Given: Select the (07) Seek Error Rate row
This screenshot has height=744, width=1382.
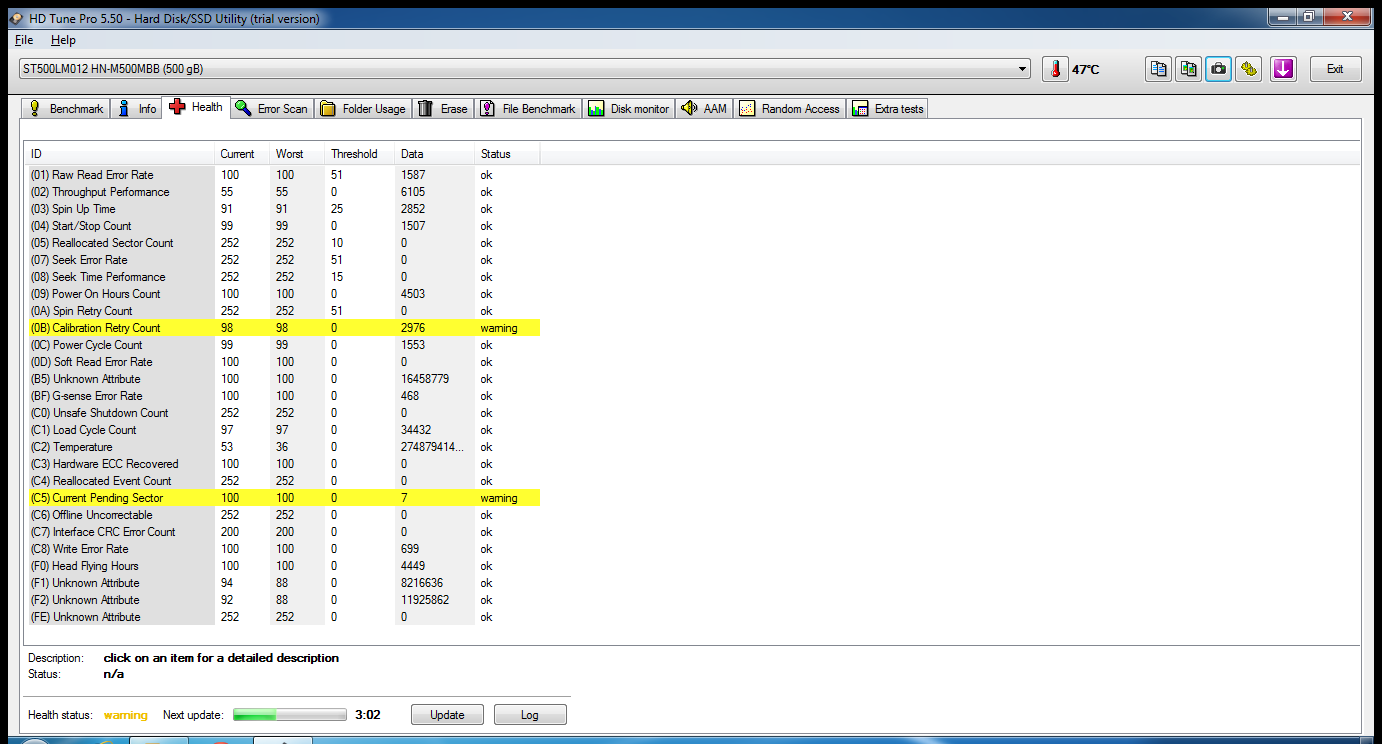Looking at the screenshot, I should (x=283, y=260).
